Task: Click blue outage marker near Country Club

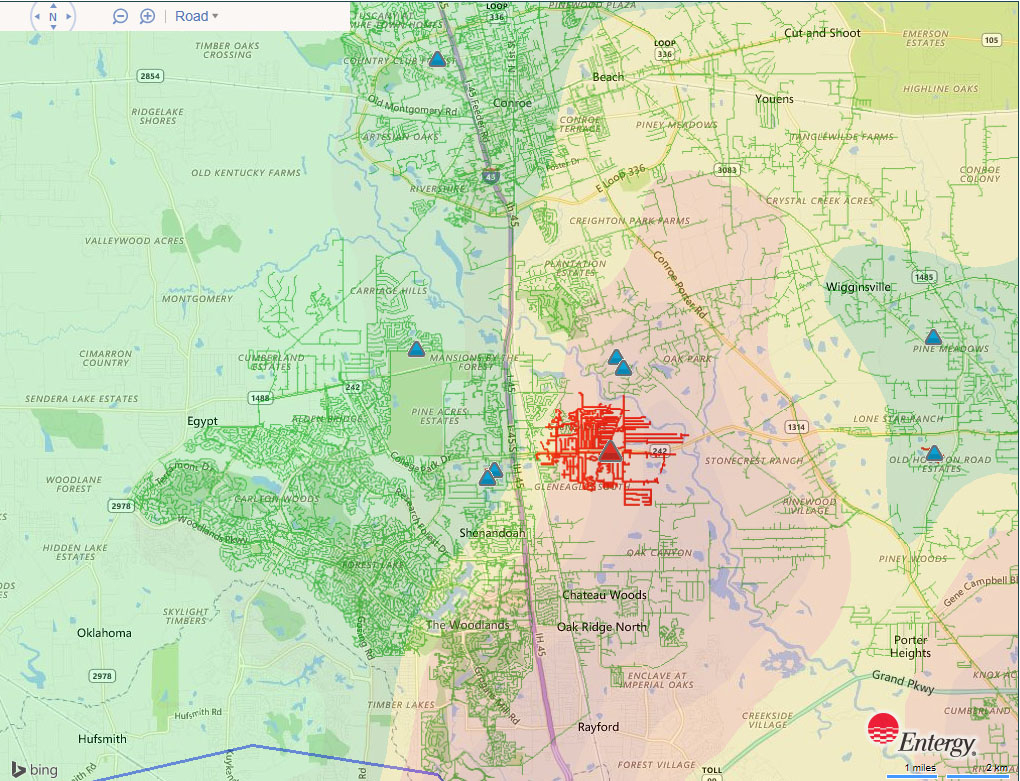Action: click(x=437, y=60)
